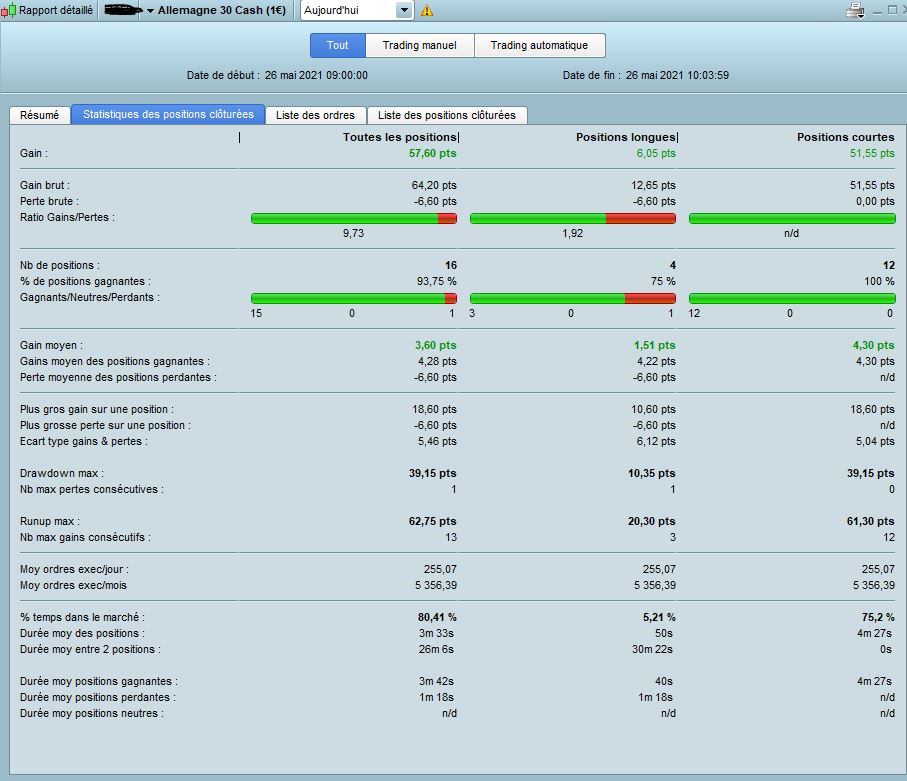Click Ratio Gains/Pertes bar for all positions

(353, 218)
